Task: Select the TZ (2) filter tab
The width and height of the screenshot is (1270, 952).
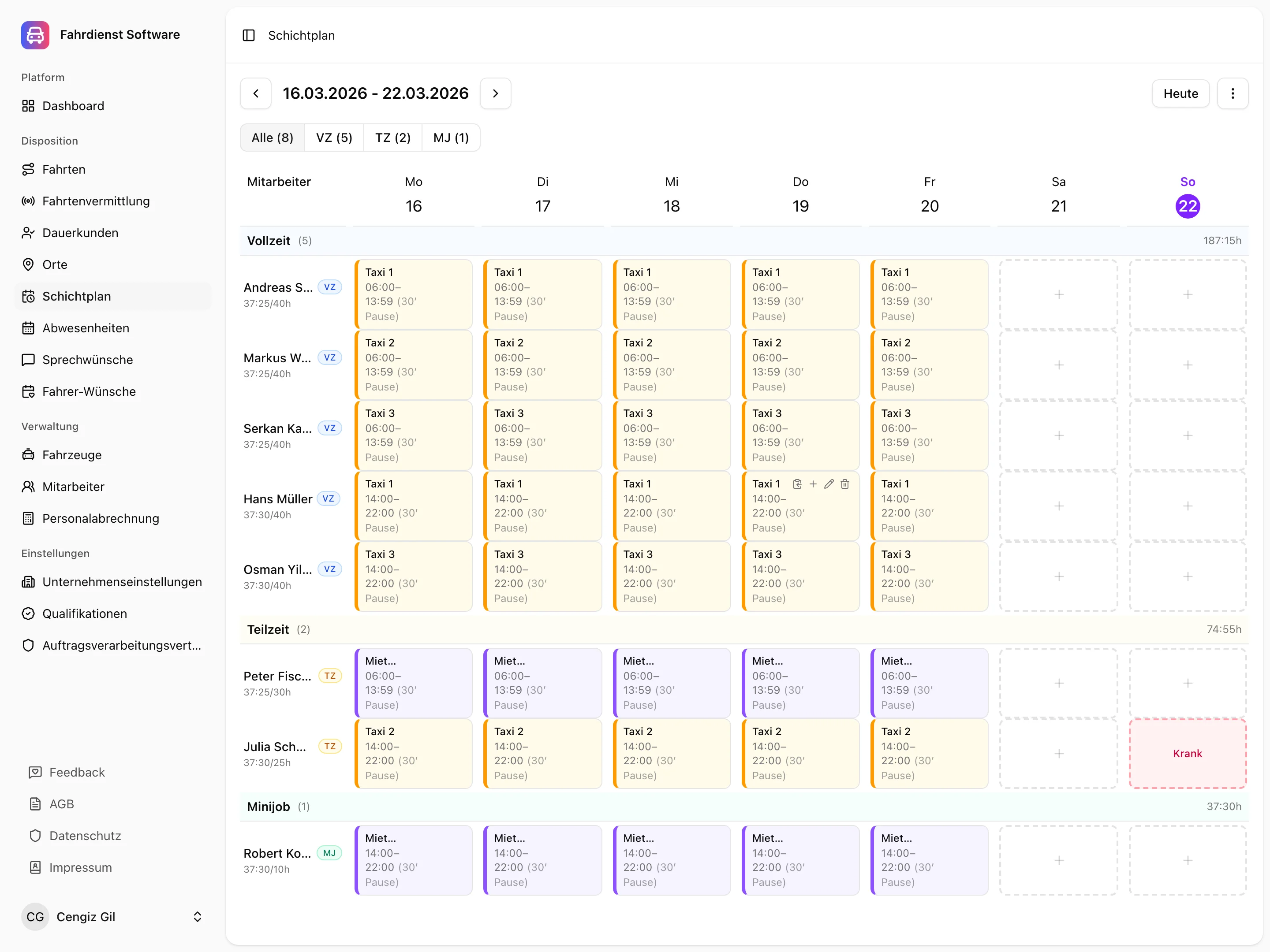Action: tap(392, 137)
